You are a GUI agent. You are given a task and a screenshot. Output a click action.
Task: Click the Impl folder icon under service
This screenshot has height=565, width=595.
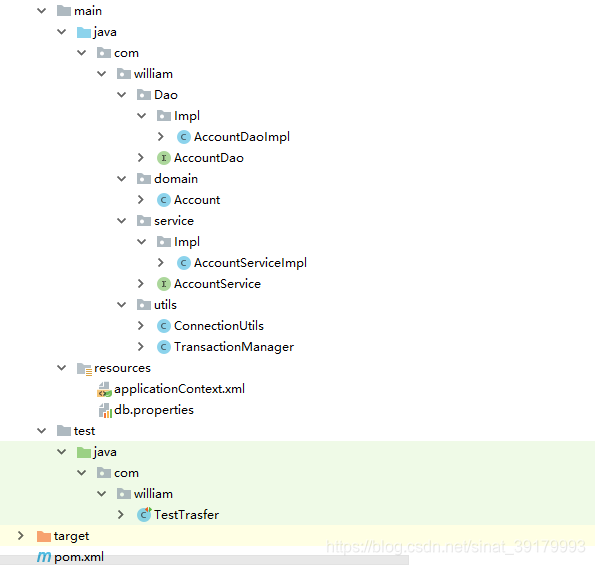click(164, 241)
